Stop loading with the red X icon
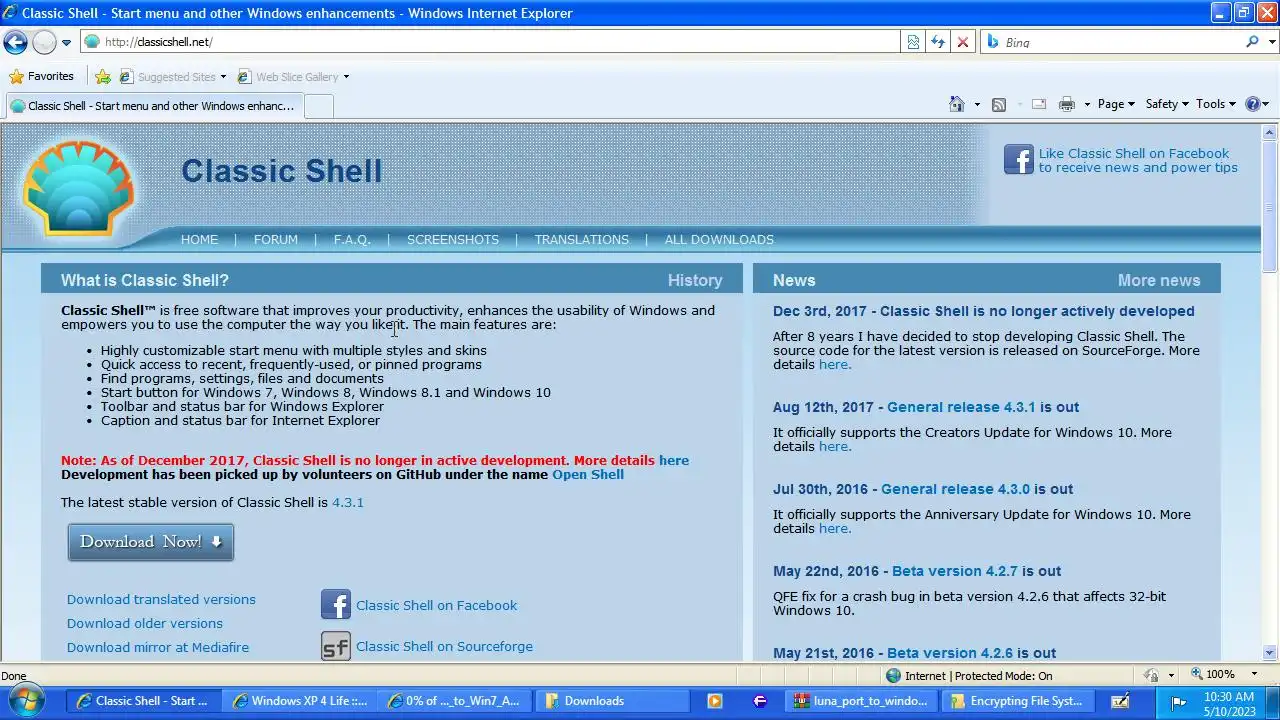Viewport: 1280px width, 720px height. point(962,42)
